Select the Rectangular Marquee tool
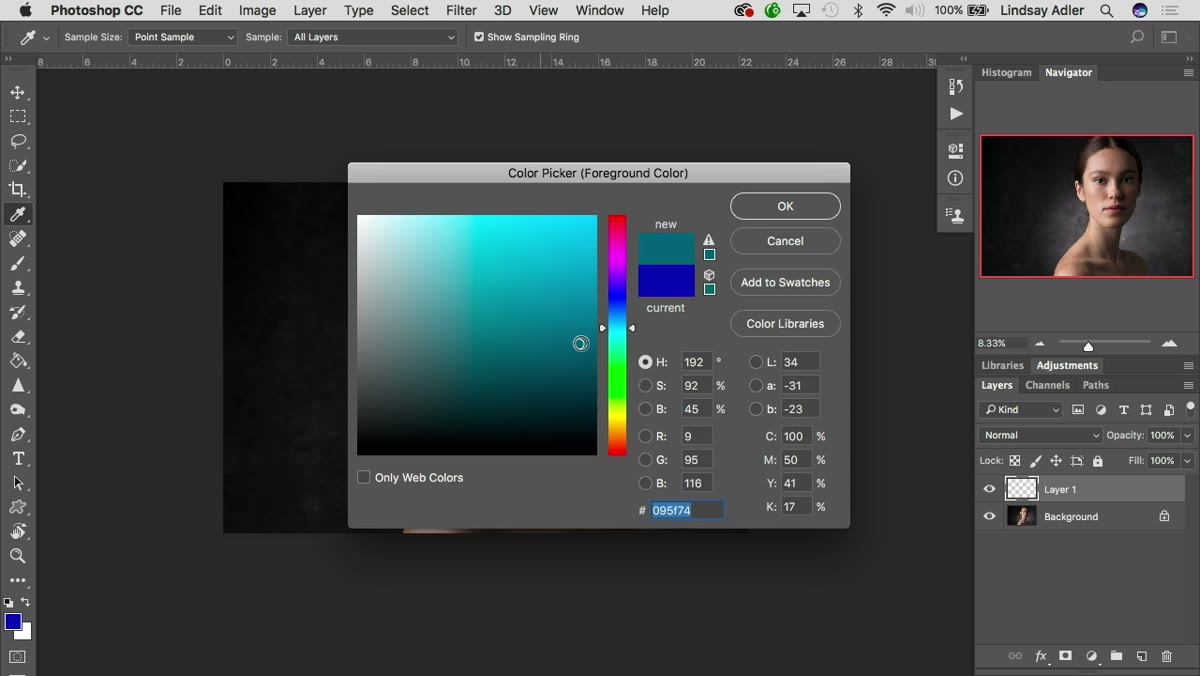Image resolution: width=1200 pixels, height=676 pixels. [x=18, y=116]
